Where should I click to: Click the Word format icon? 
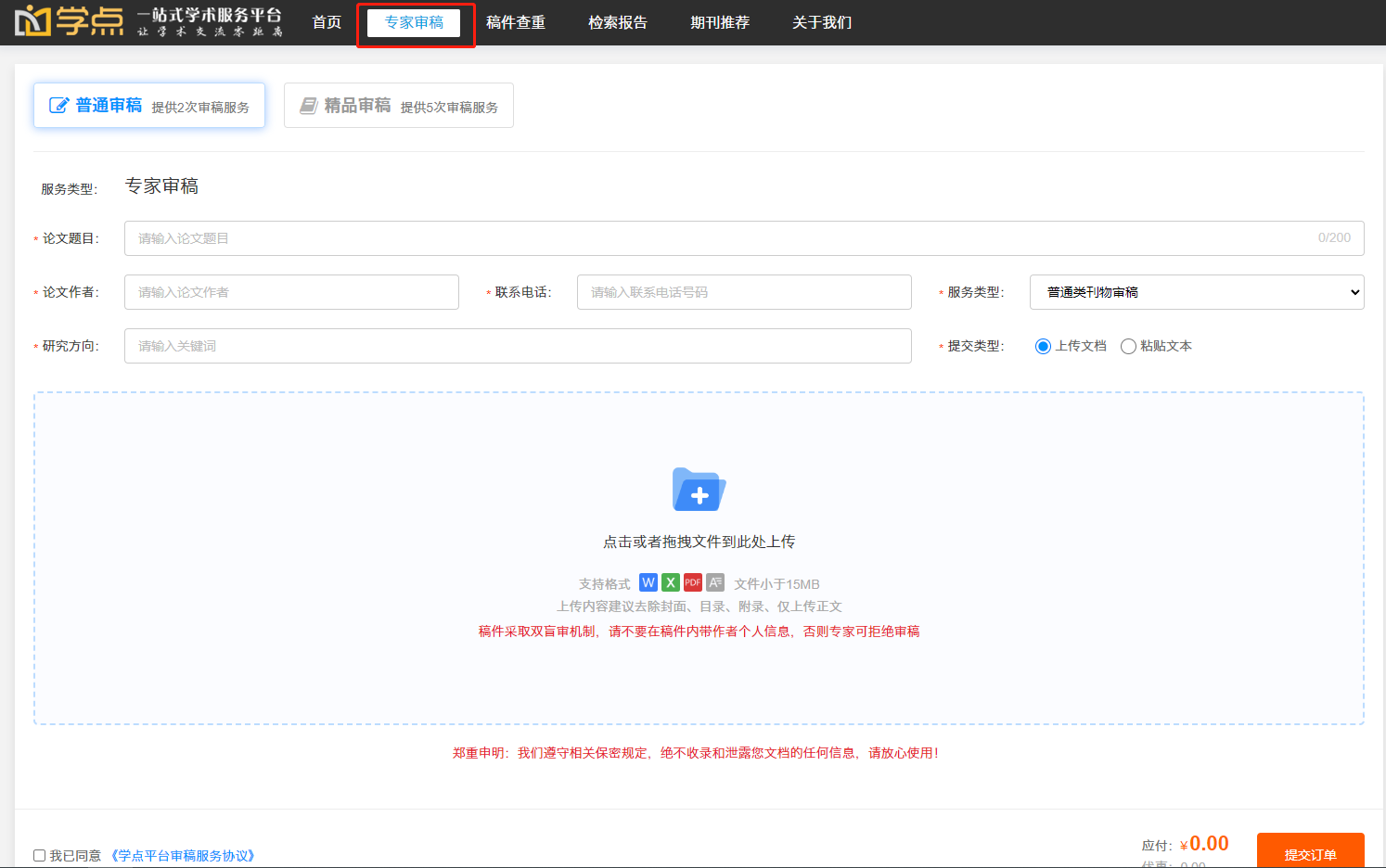(648, 582)
